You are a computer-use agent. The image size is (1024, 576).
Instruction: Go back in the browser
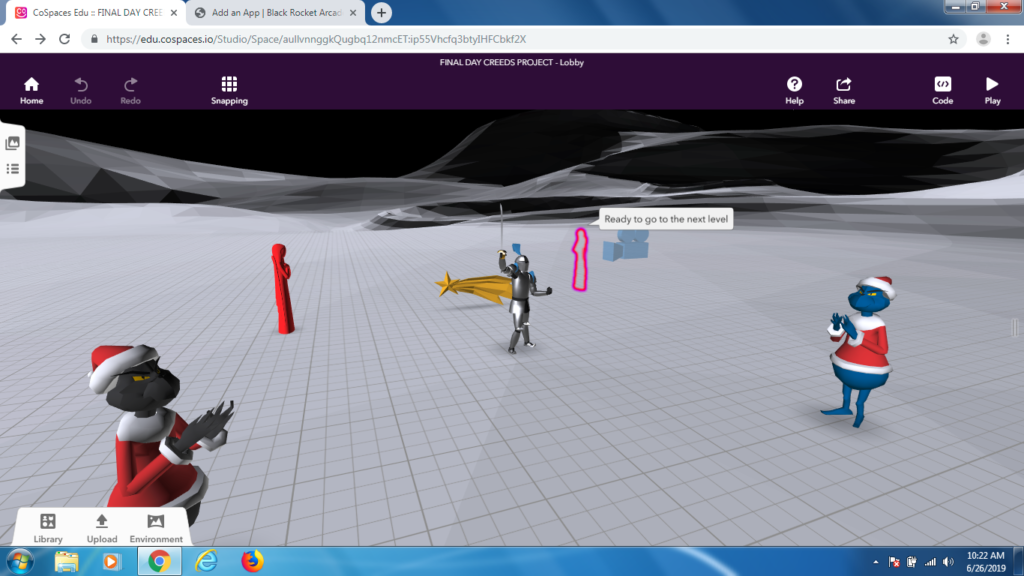[x=16, y=39]
